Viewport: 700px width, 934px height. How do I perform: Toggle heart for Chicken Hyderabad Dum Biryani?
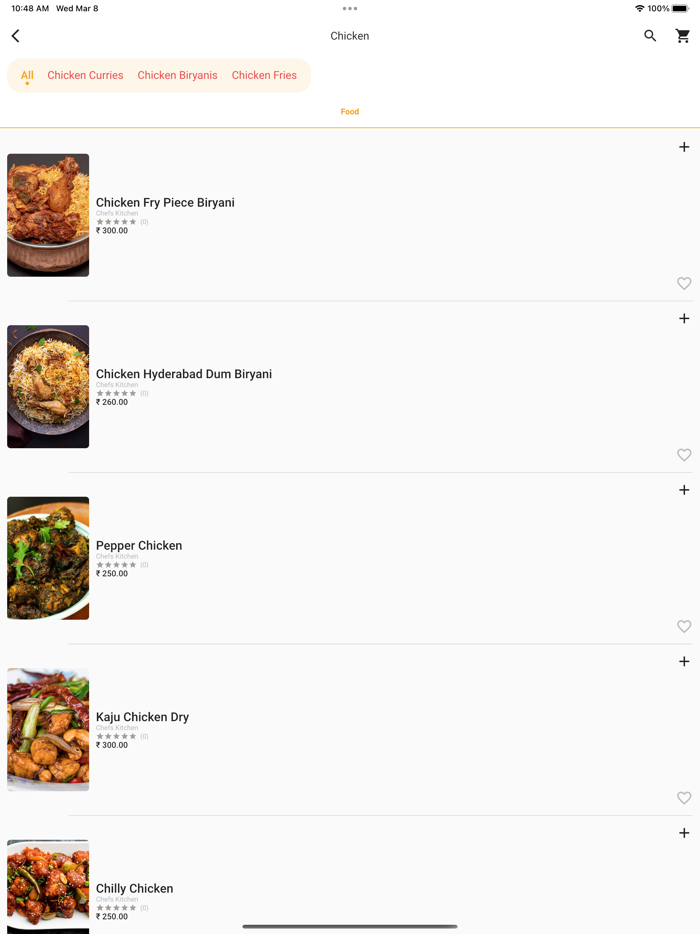pos(684,455)
